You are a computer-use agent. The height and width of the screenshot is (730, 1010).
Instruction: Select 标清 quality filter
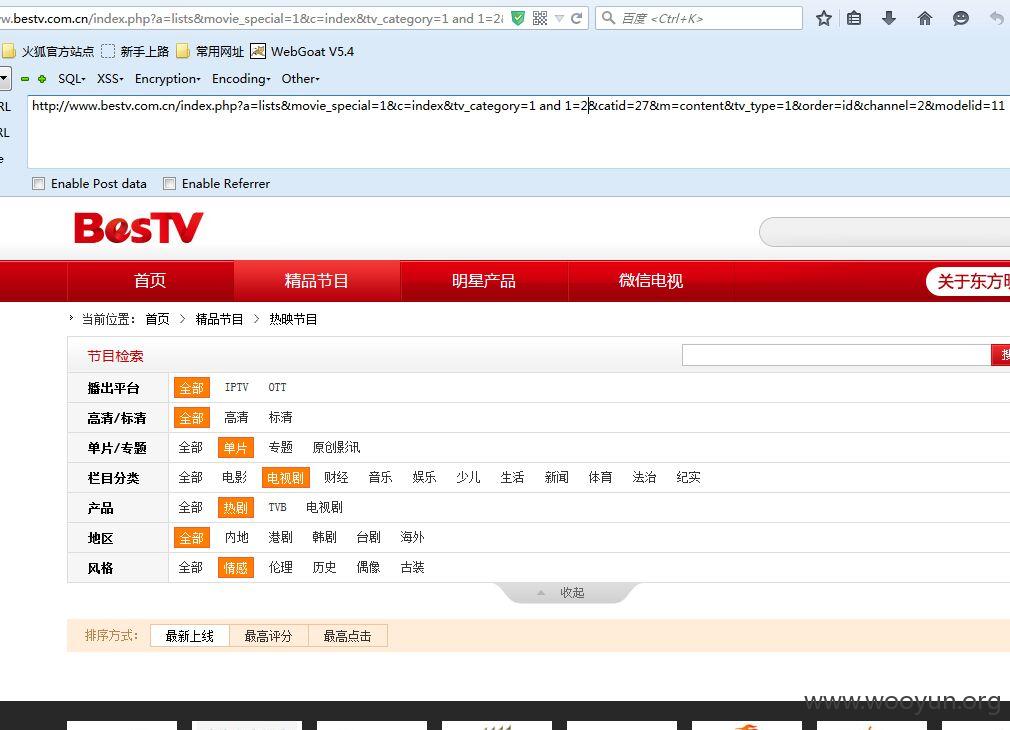coord(280,418)
